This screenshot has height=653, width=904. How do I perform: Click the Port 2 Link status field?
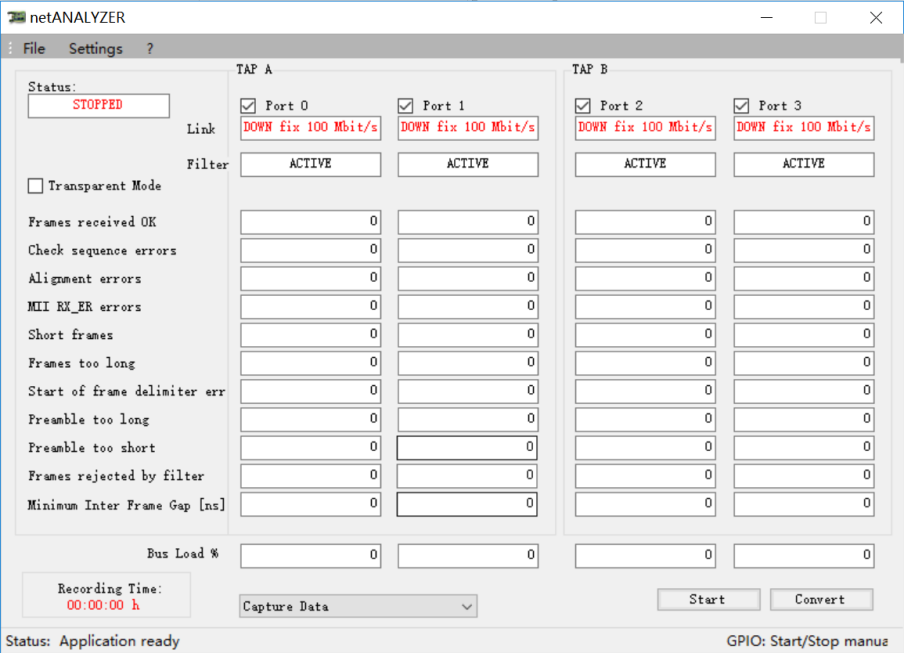coord(645,127)
